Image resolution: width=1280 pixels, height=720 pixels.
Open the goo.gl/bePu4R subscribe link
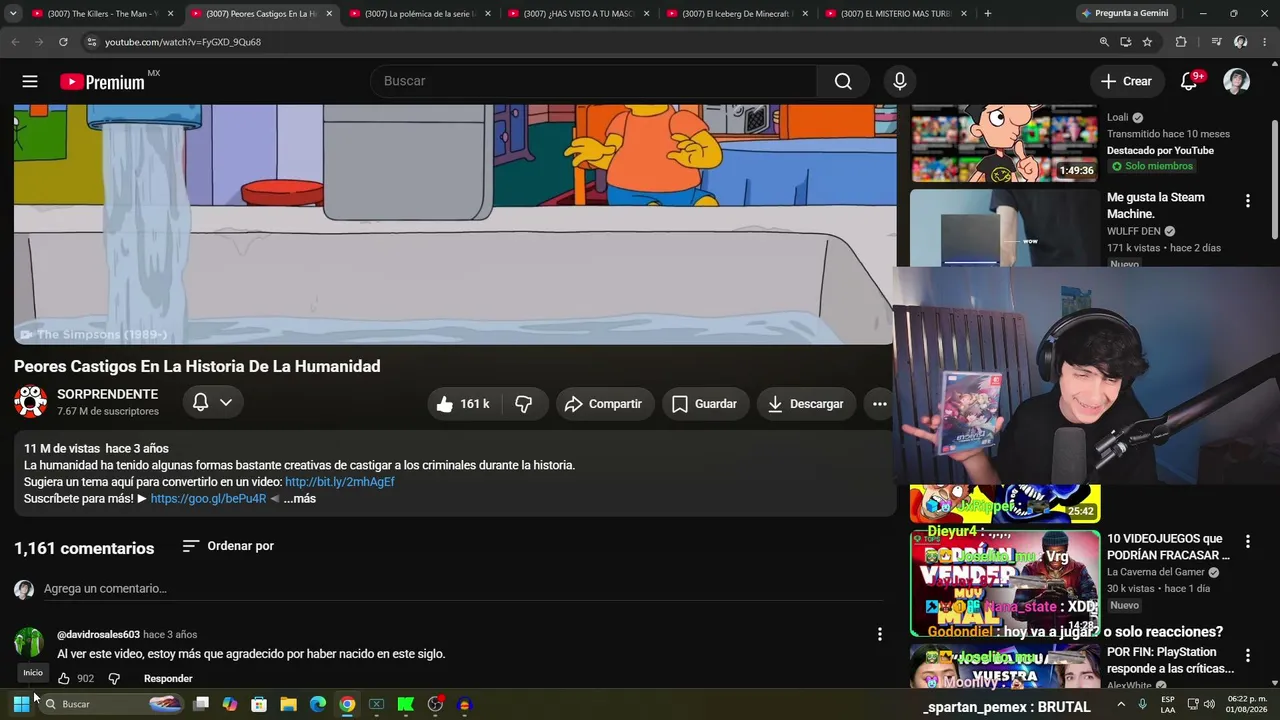[x=208, y=499]
